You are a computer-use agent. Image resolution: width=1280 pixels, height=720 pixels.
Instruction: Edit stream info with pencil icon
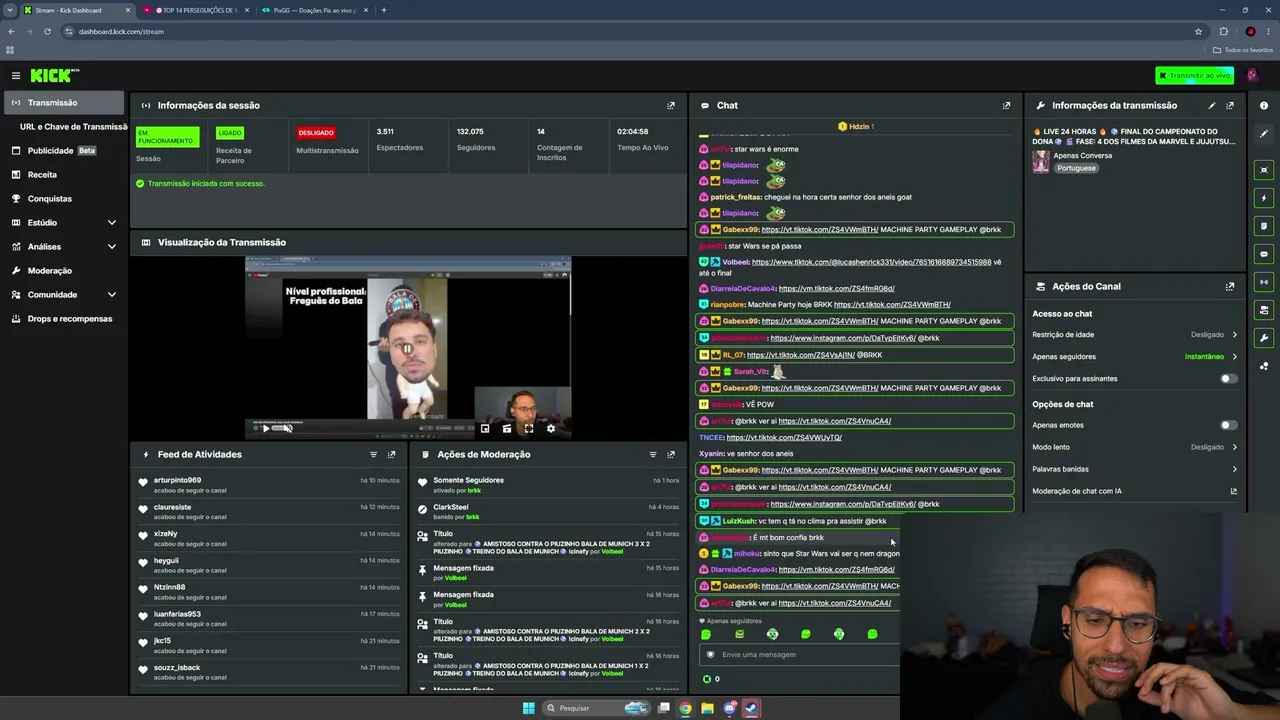pyautogui.click(x=1212, y=105)
